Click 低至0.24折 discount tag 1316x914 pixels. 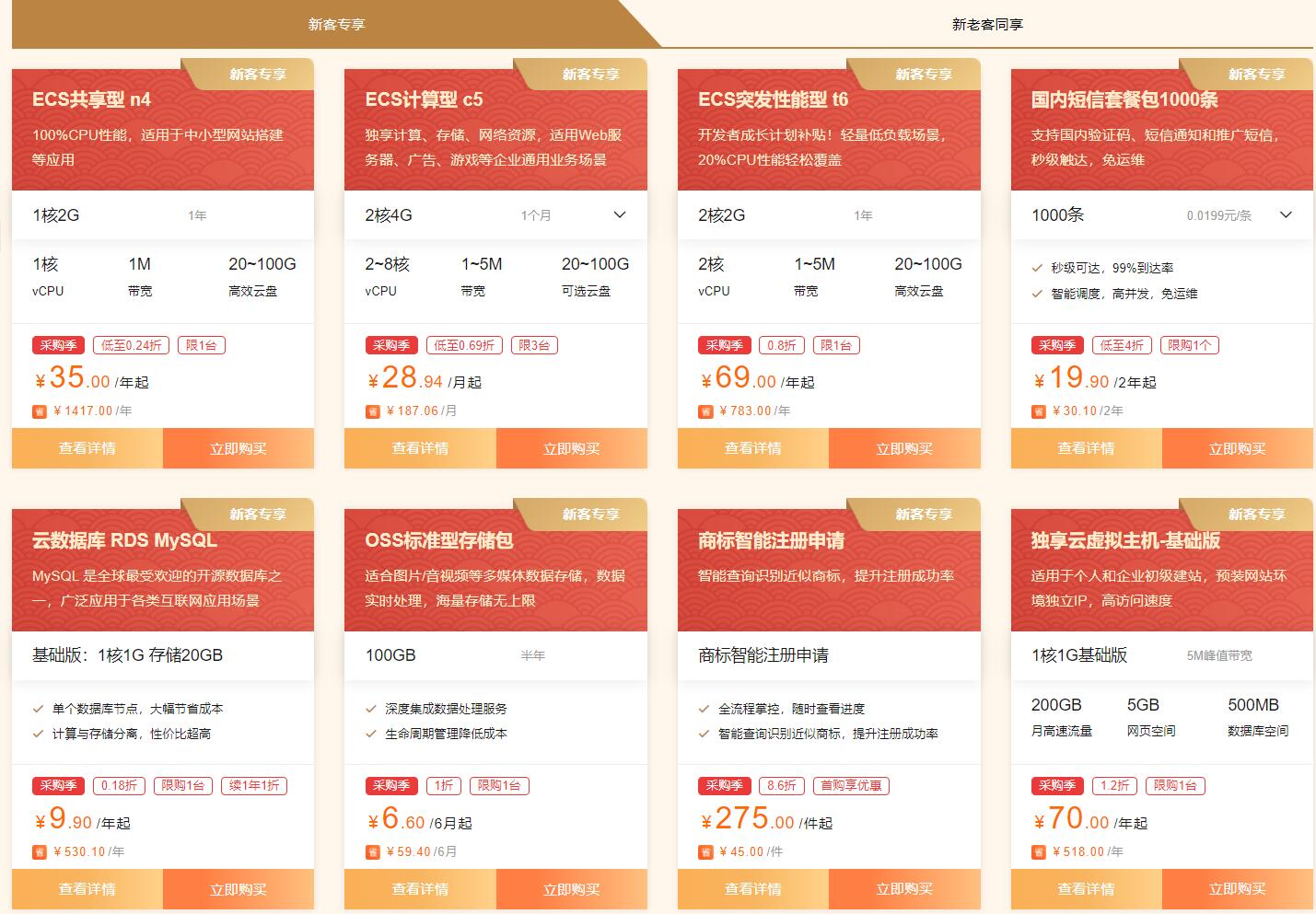point(132,345)
